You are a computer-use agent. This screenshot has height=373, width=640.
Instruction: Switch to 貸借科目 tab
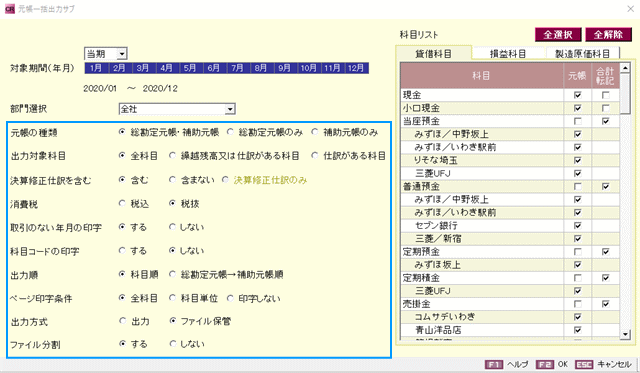tap(434, 53)
